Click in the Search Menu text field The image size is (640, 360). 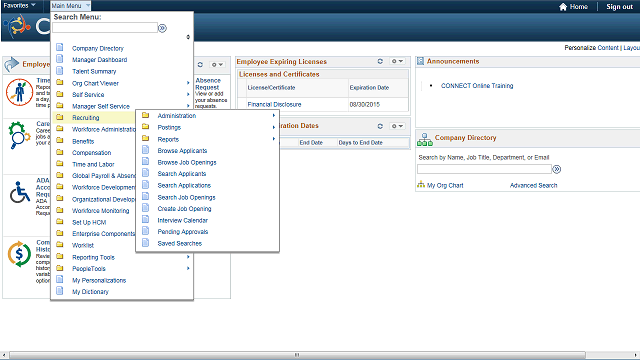(105, 28)
